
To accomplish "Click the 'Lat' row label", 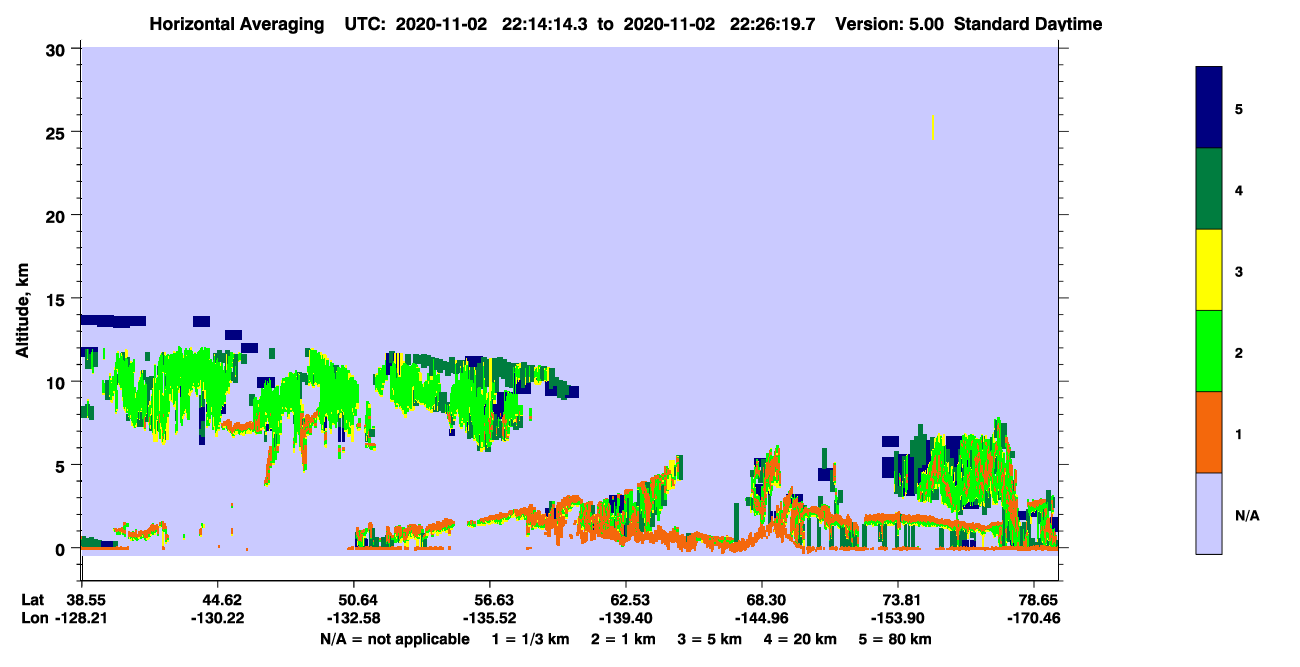I will (x=31, y=599).
